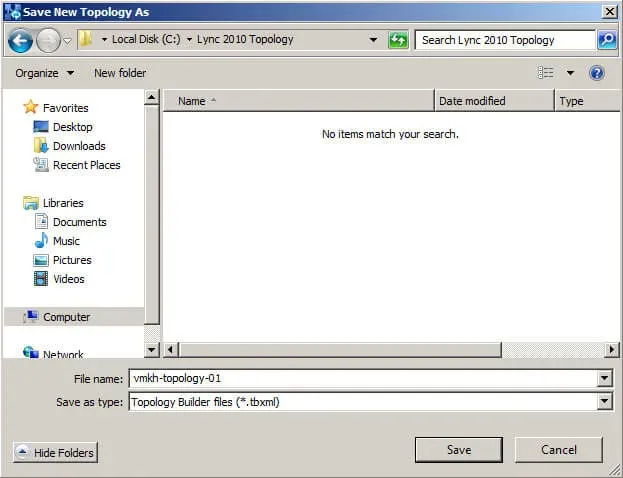623x478 pixels.
Task: Click in the File name field
Action: (364, 378)
